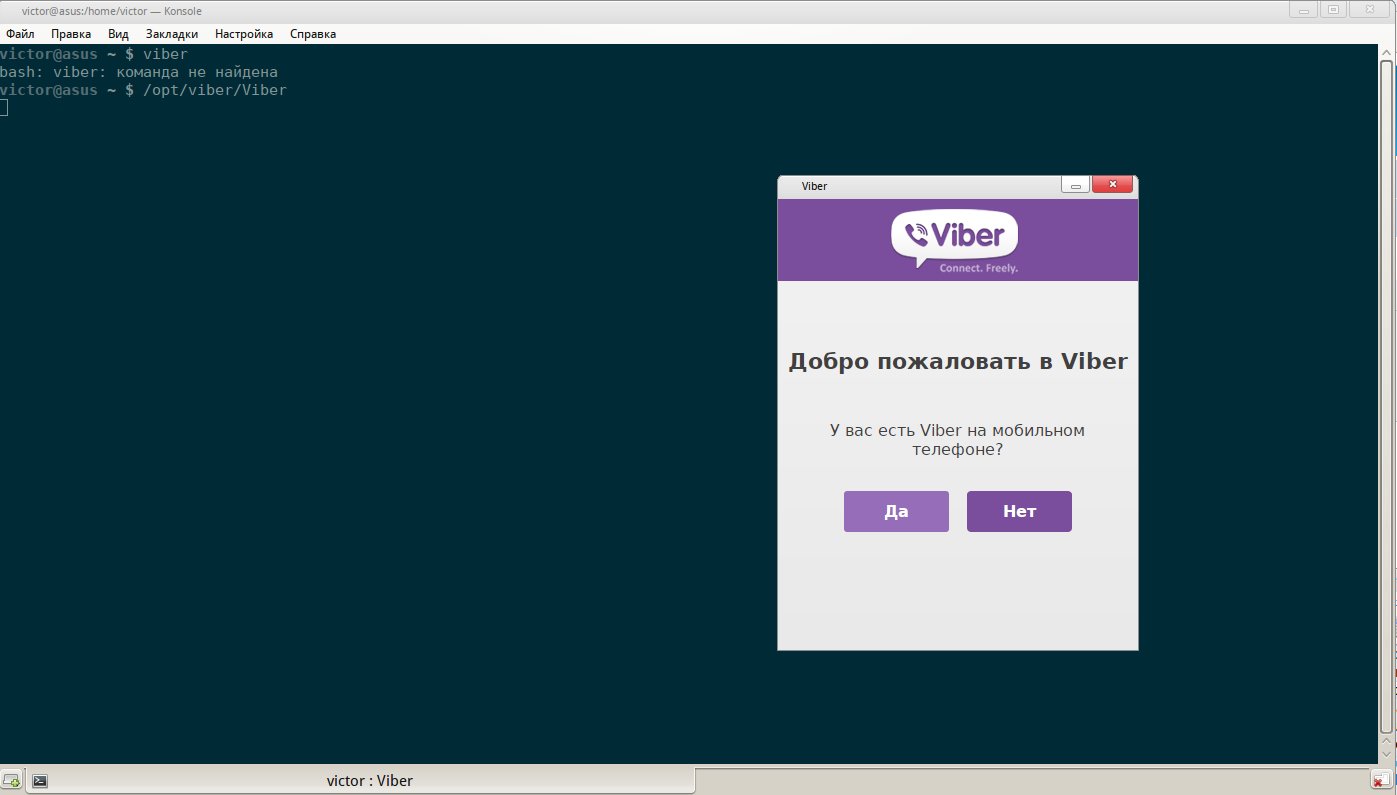
Task: Open the Вид menu
Action: pos(118,34)
